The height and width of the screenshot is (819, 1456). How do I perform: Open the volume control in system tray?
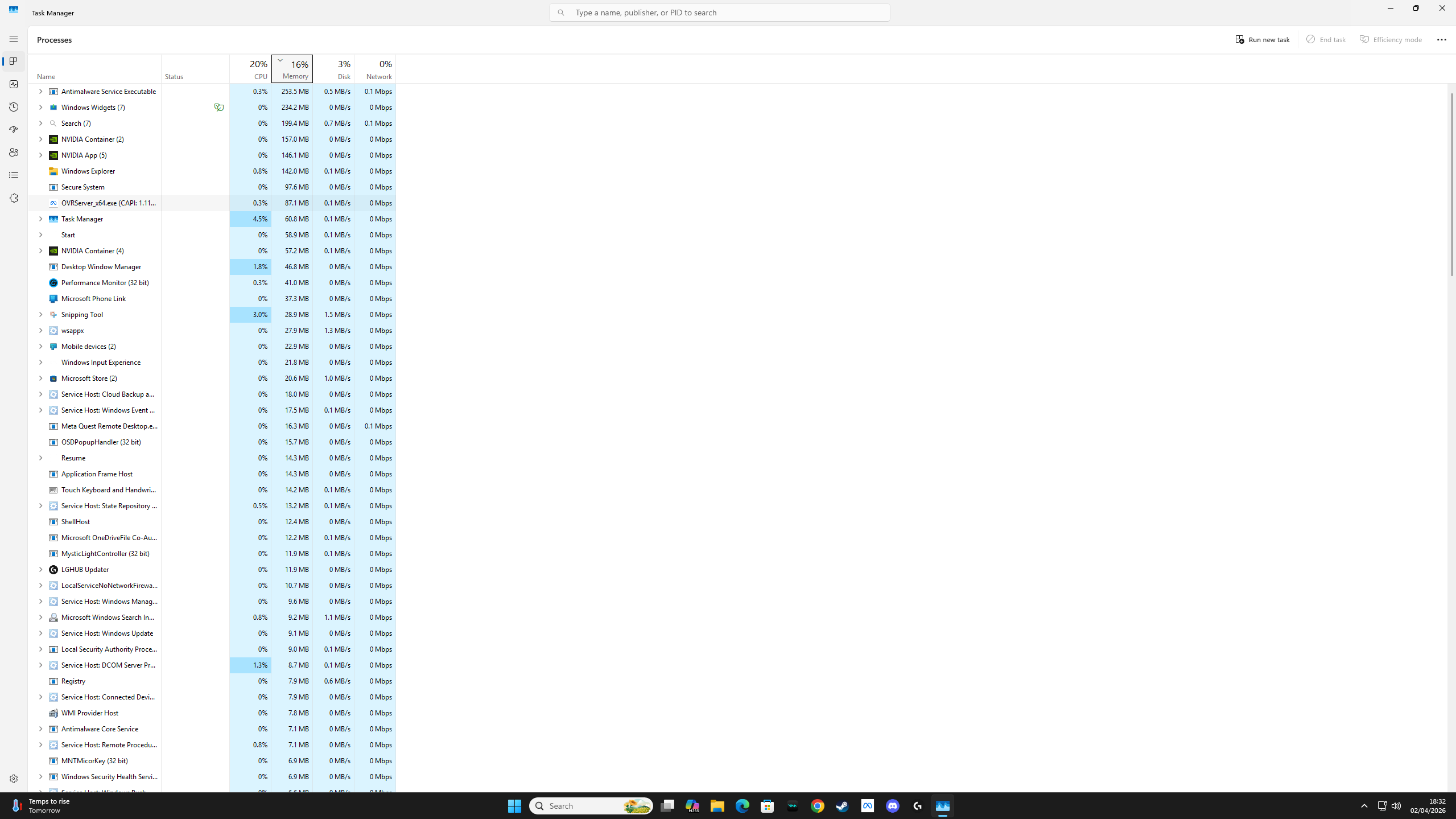(x=1396, y=805)
